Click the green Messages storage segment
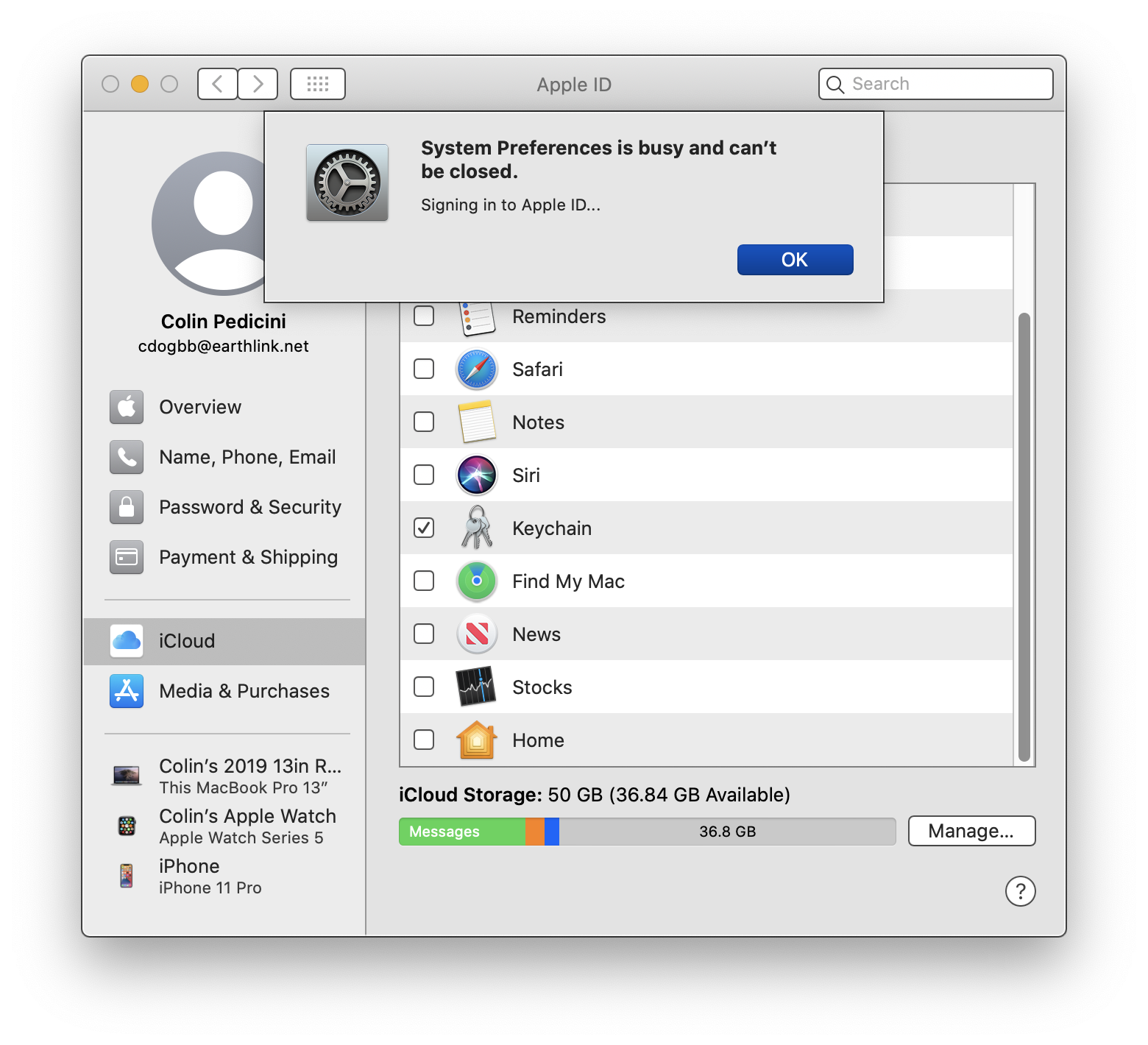Image resolution: width=1148 pixels, height=1045 pixels. tap(462, 832)
